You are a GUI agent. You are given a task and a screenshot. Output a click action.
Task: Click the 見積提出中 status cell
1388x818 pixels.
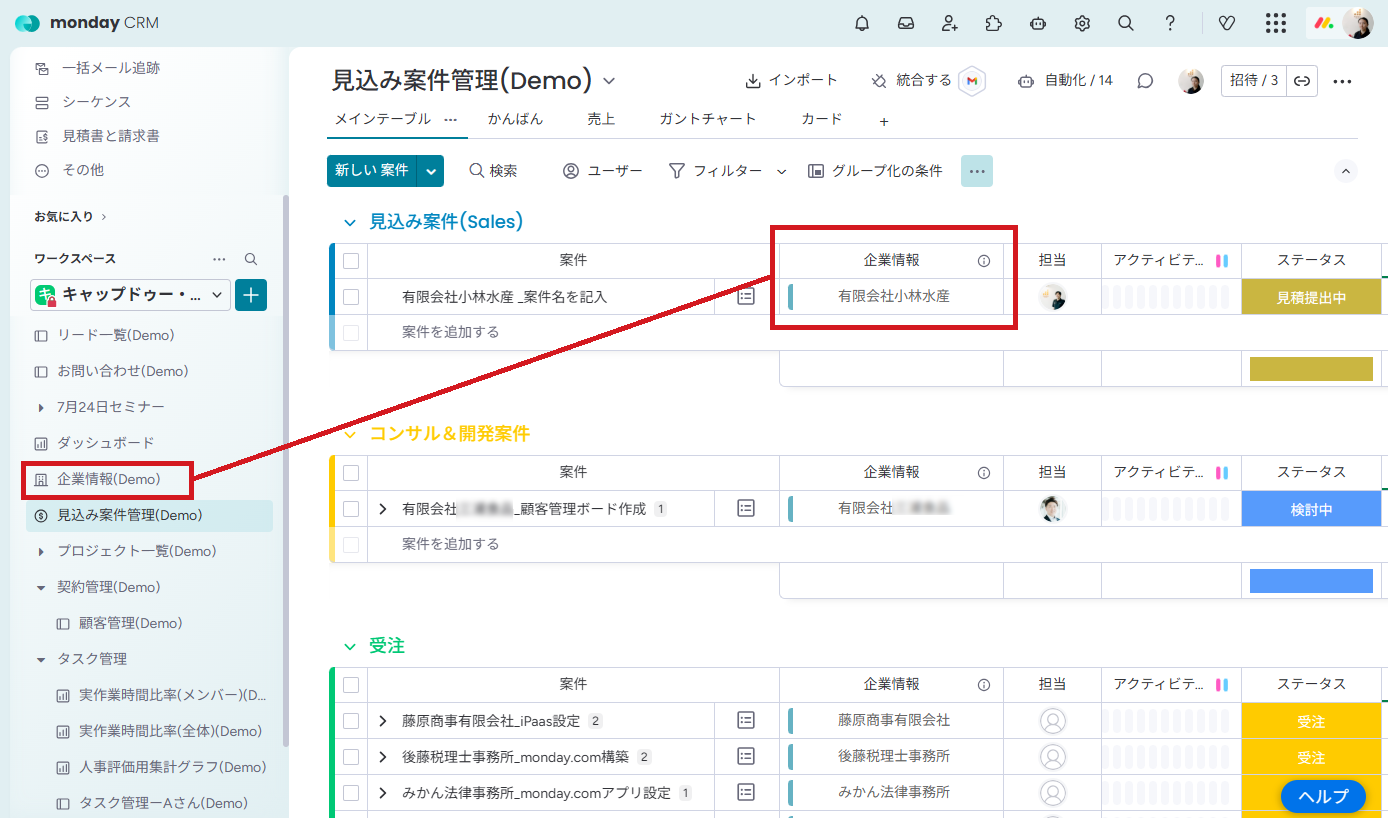(x=1311, y=297)
